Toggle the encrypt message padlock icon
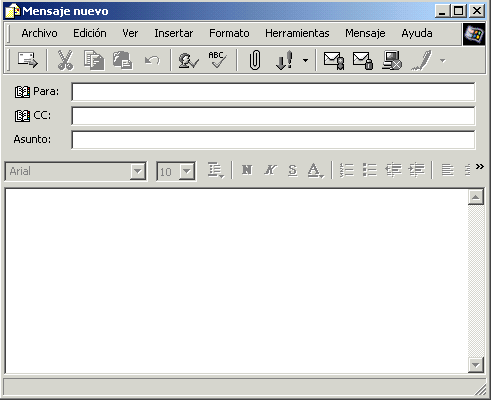The image size is (491, 400). point(363,60)
